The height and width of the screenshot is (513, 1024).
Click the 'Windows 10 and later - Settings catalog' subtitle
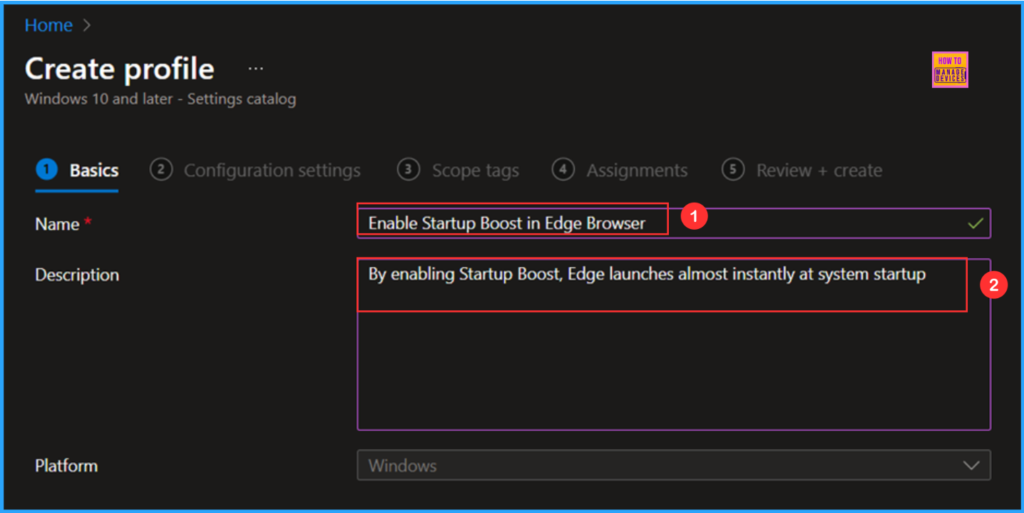pyautogui.click(x=160, y=99)
